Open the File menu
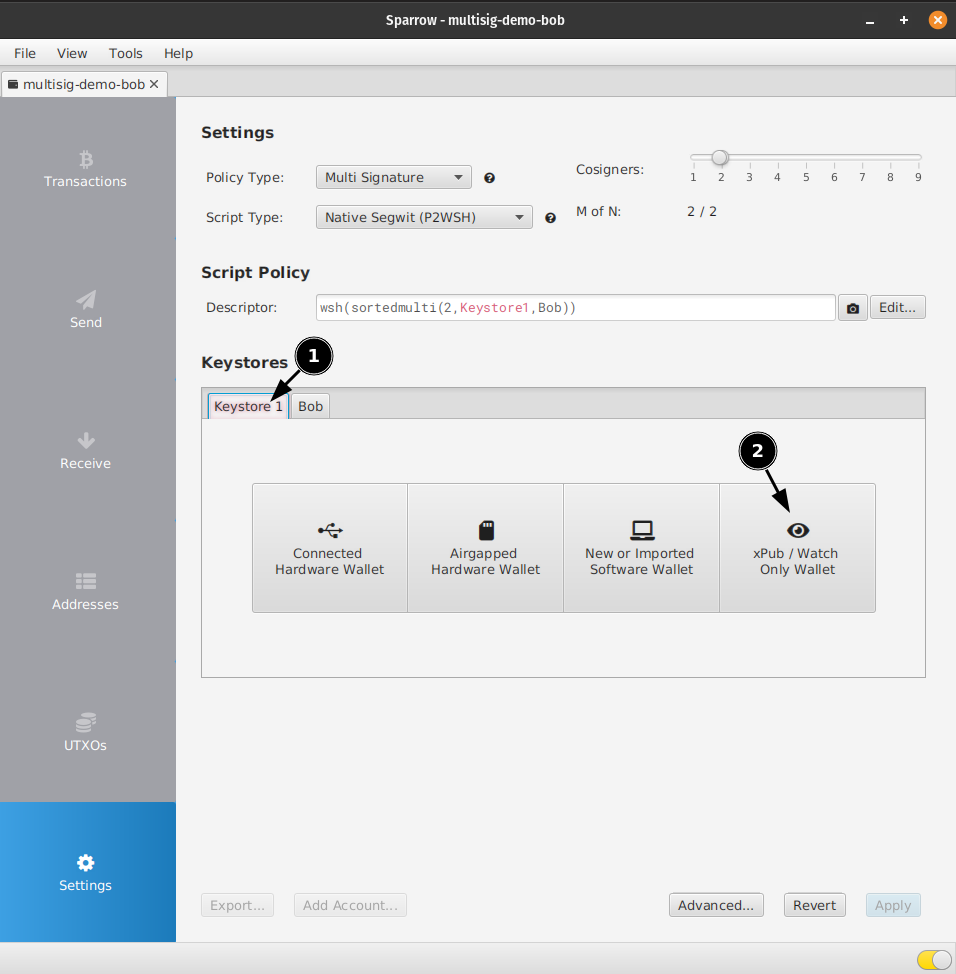The image size is (956, 974). tap(25, 53)
